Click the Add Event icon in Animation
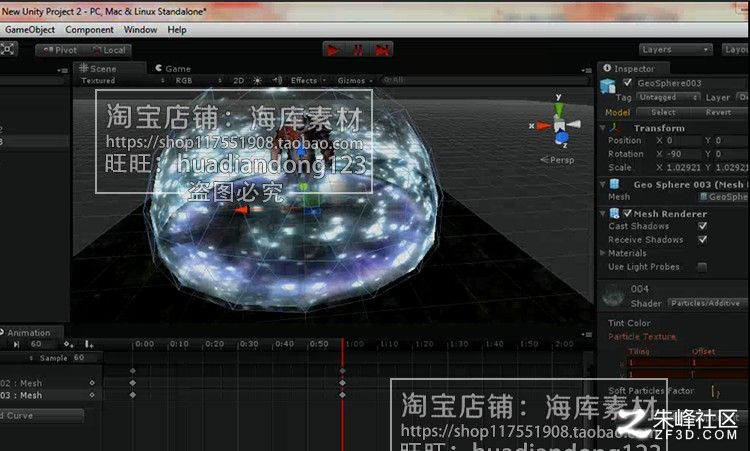The height and width of the screenshot is (451, 750). coord(89,344)
